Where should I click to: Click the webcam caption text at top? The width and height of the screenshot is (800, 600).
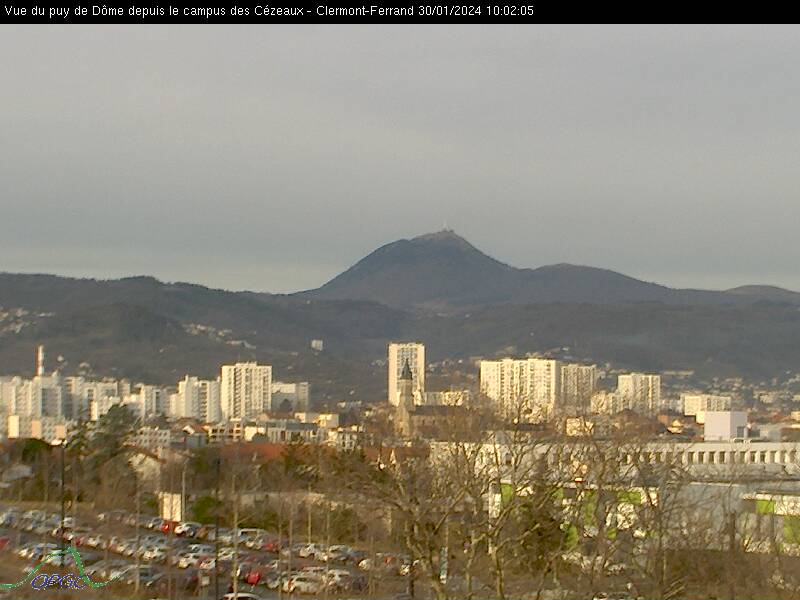269,11
